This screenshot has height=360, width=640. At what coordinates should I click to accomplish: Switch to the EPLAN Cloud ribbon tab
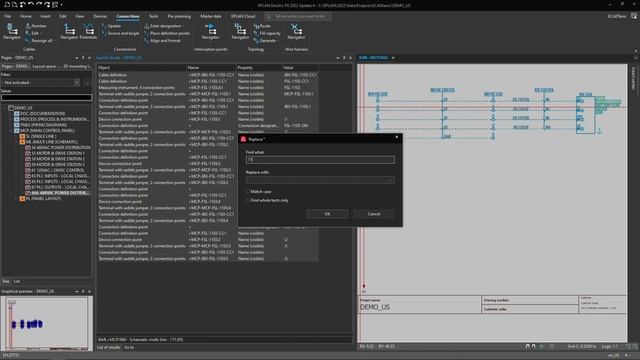243,16
